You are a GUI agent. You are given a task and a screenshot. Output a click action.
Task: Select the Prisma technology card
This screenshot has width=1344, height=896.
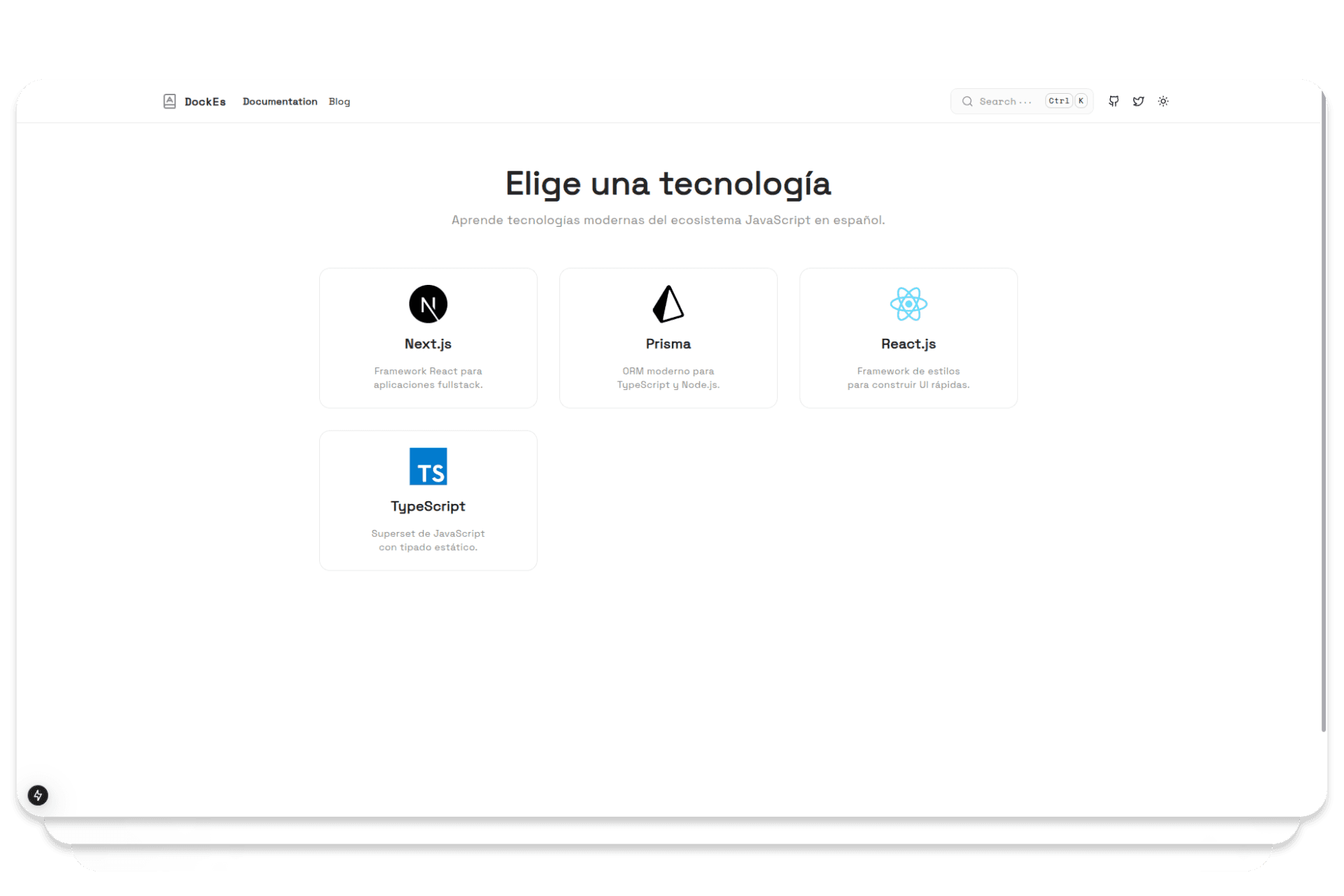[x=668, y=337]
